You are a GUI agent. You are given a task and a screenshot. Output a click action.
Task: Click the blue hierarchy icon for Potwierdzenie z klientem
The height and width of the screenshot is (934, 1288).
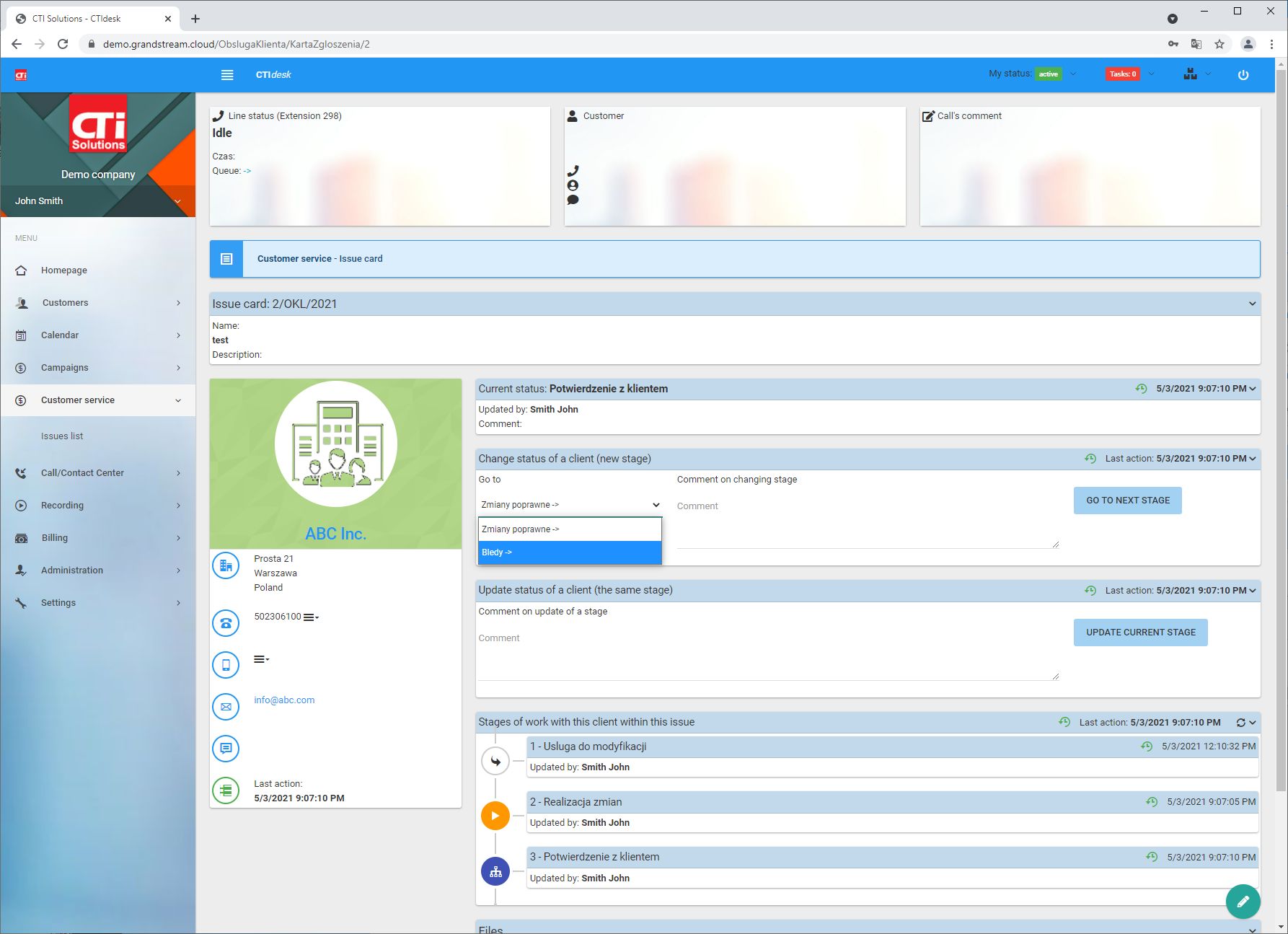pos(495,871)
